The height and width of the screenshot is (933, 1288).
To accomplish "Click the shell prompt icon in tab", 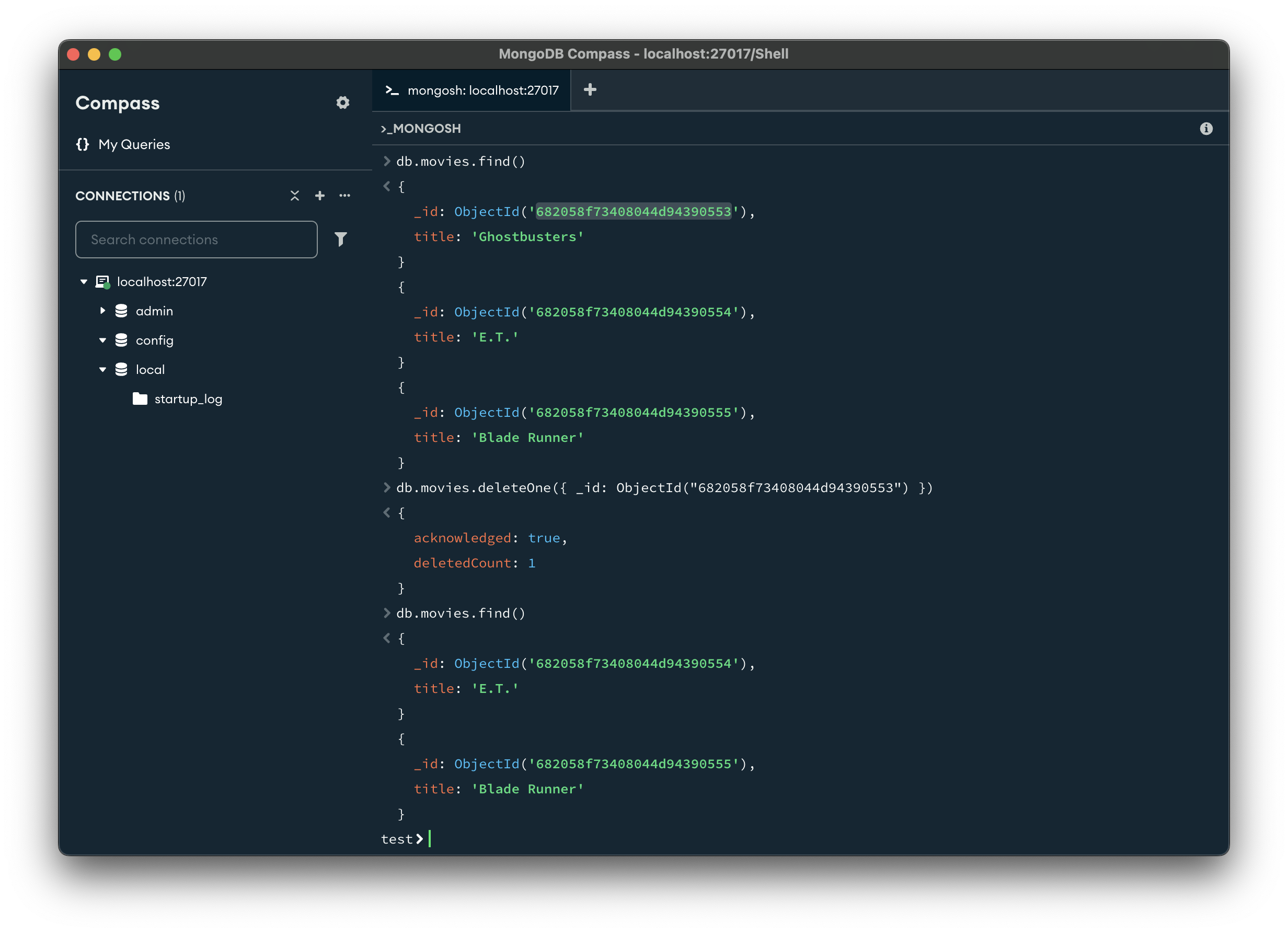I will pyautogui.click(x=392, y=90).
